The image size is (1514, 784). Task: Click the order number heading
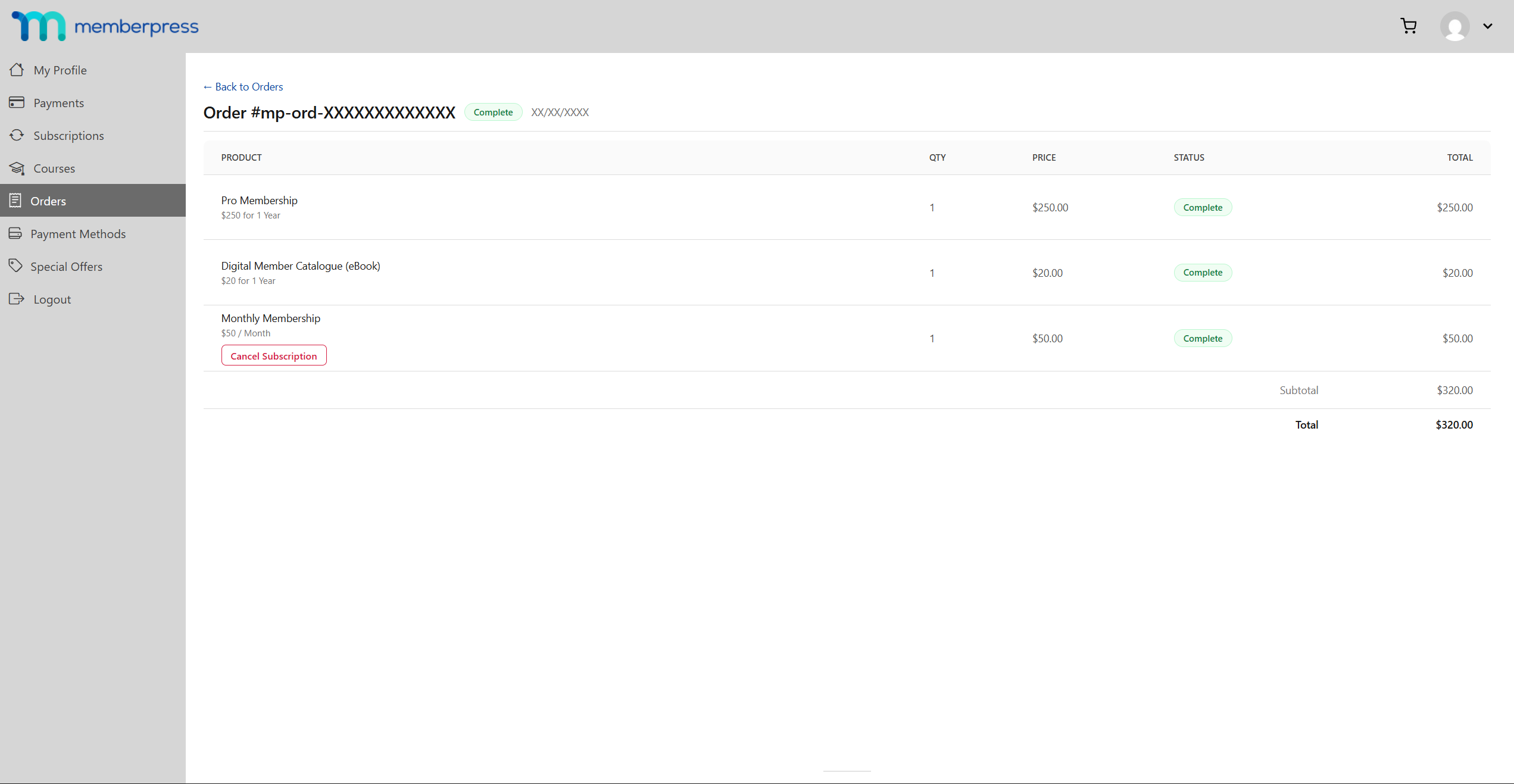tap(329, 113)
